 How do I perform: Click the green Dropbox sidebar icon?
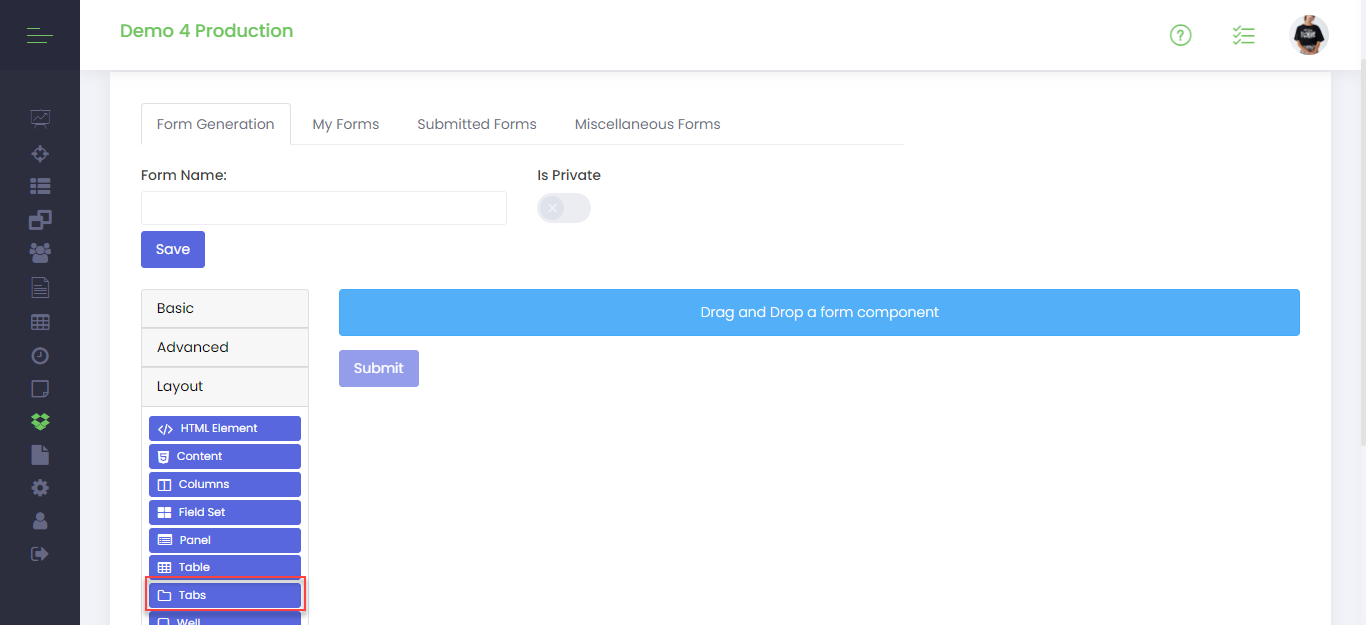click(x=40, y=421)
